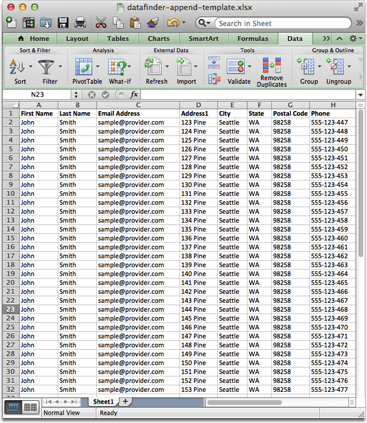Open the Charts ribbon tab

tap(158, 39)
